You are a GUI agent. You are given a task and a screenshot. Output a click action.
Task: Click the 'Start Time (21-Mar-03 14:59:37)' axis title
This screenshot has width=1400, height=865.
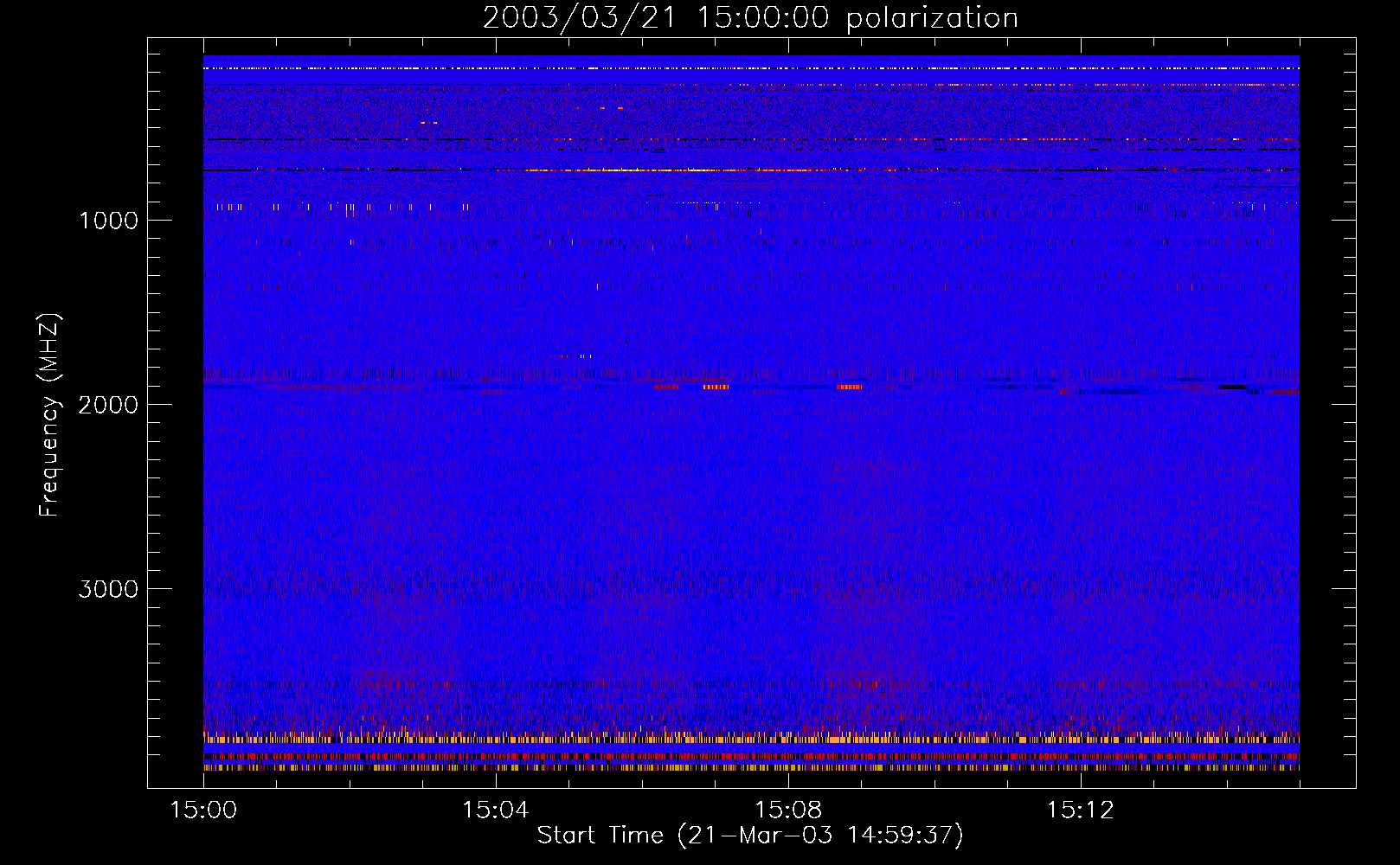[x=750, y=836]
